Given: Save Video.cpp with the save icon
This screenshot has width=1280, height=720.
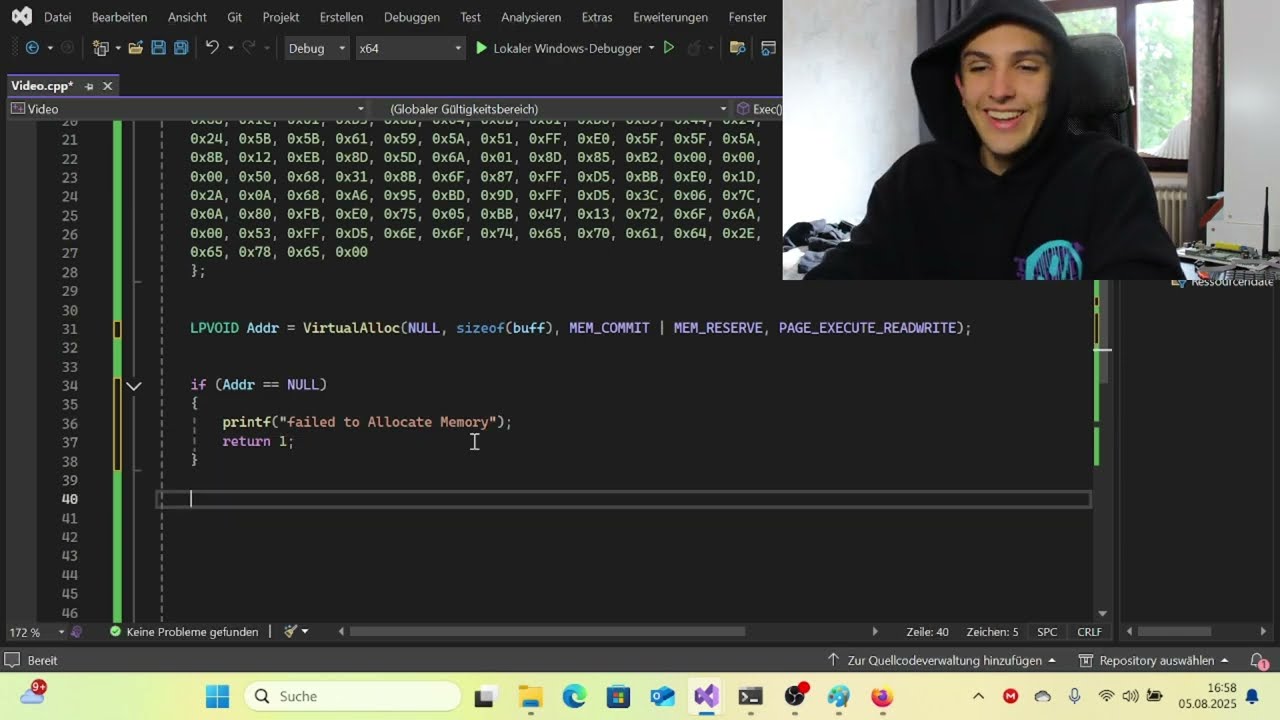Looking at the screenshot, I should click(158, 48).
